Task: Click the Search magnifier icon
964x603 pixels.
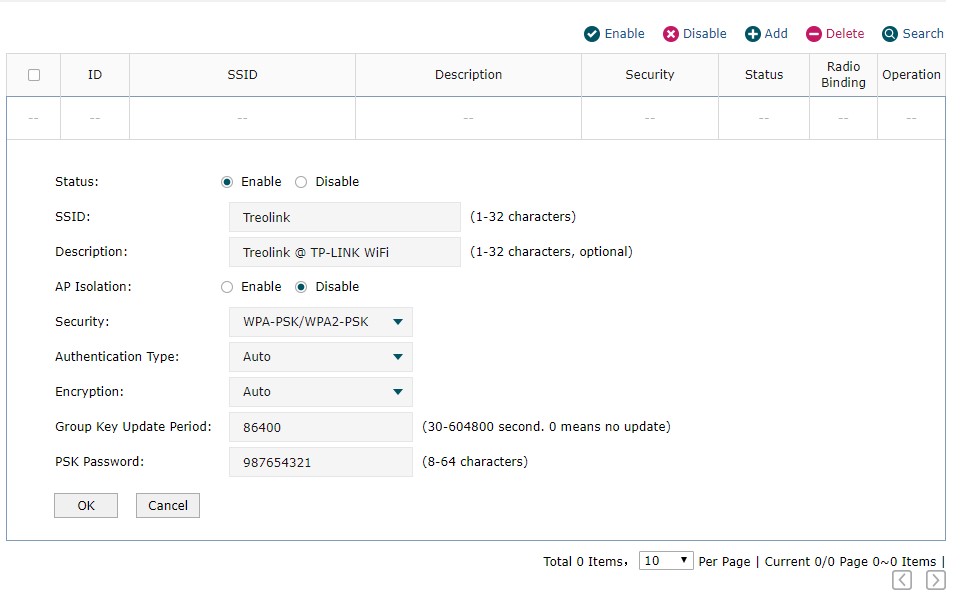Action: (x=890, y=34)
